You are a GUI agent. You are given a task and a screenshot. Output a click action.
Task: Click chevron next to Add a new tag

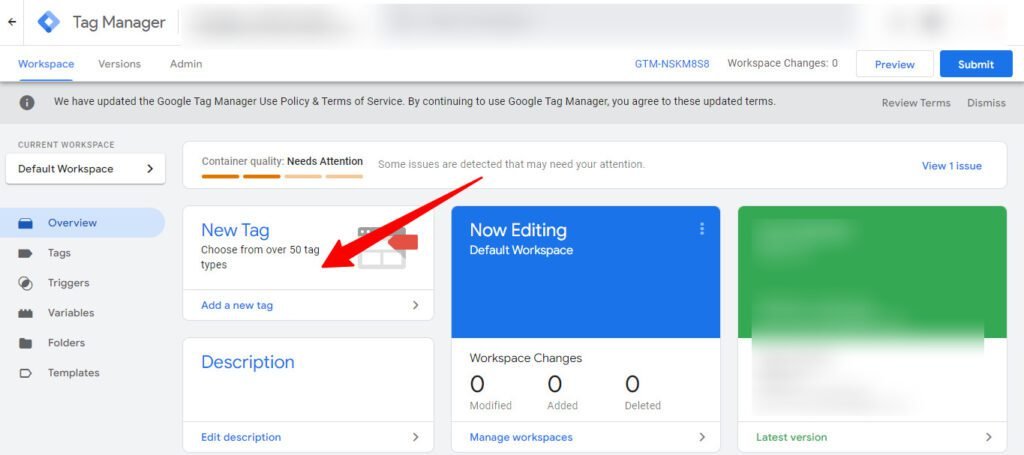(x=415, y=306)
